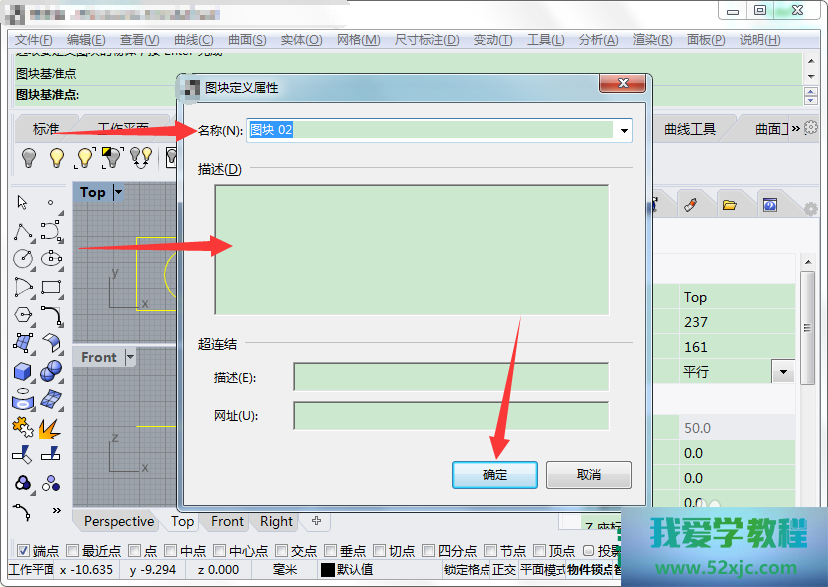Switch to the Perspective viewport tab
This screenshot has height=587, width=828.
(118, 521)
